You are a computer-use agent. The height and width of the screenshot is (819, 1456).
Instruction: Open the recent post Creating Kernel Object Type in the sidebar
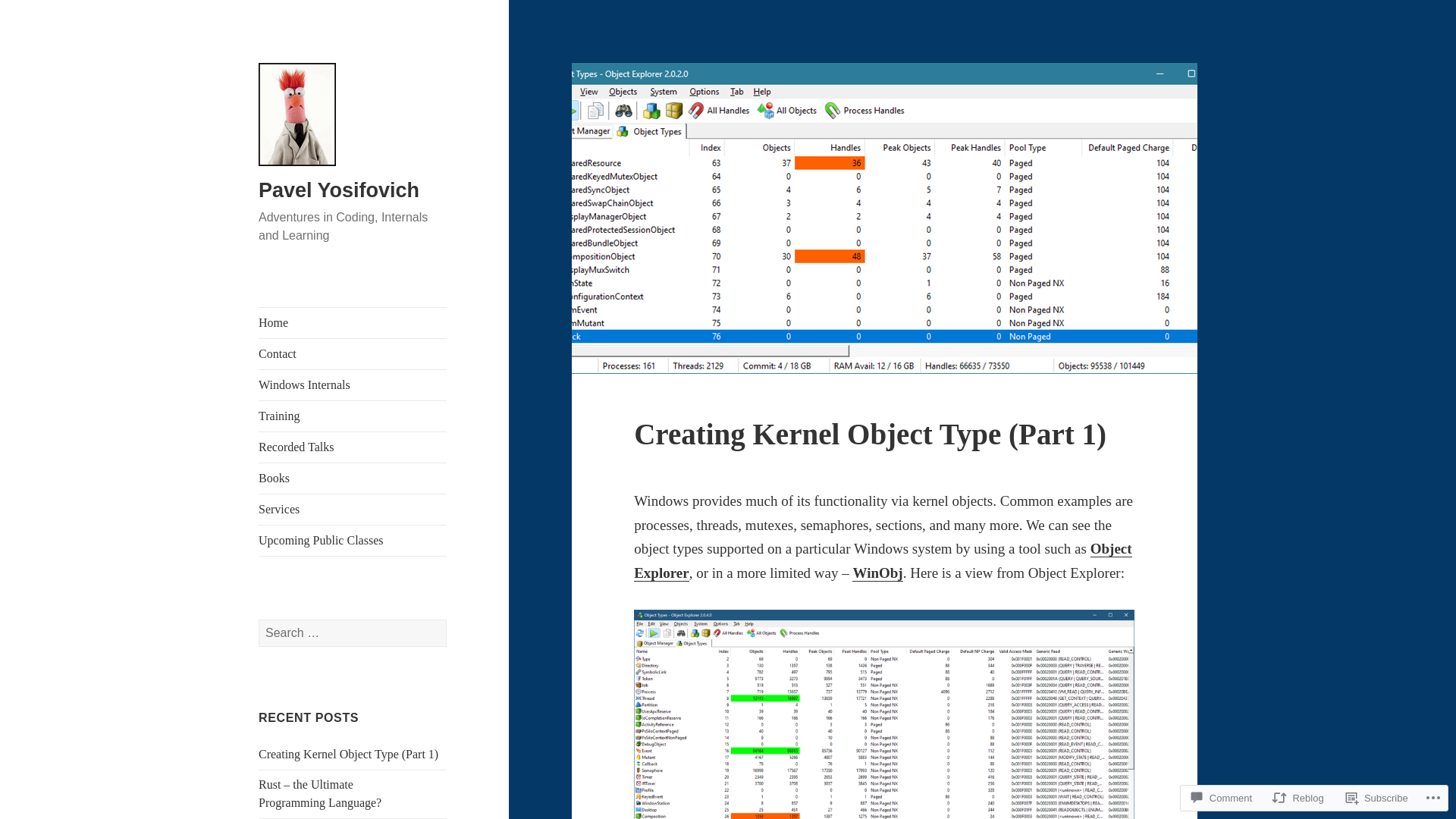[x=348, y=755]
